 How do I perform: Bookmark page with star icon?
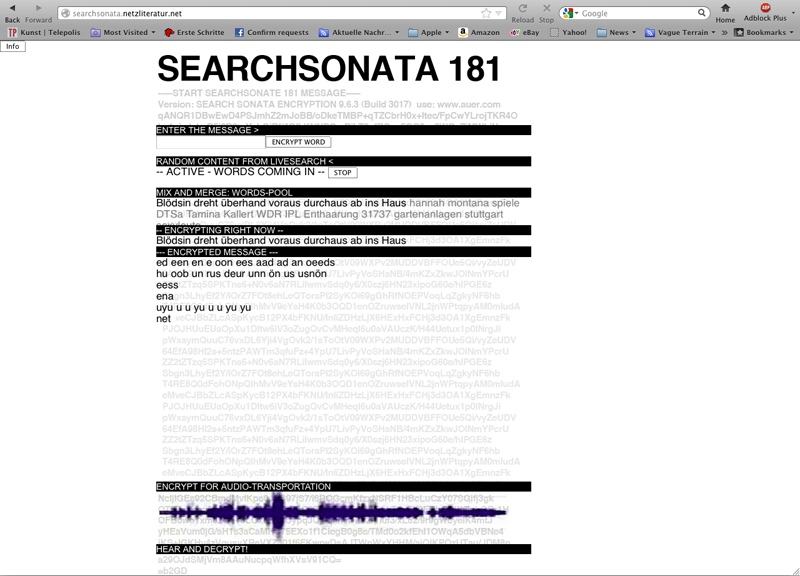[487, 13]
